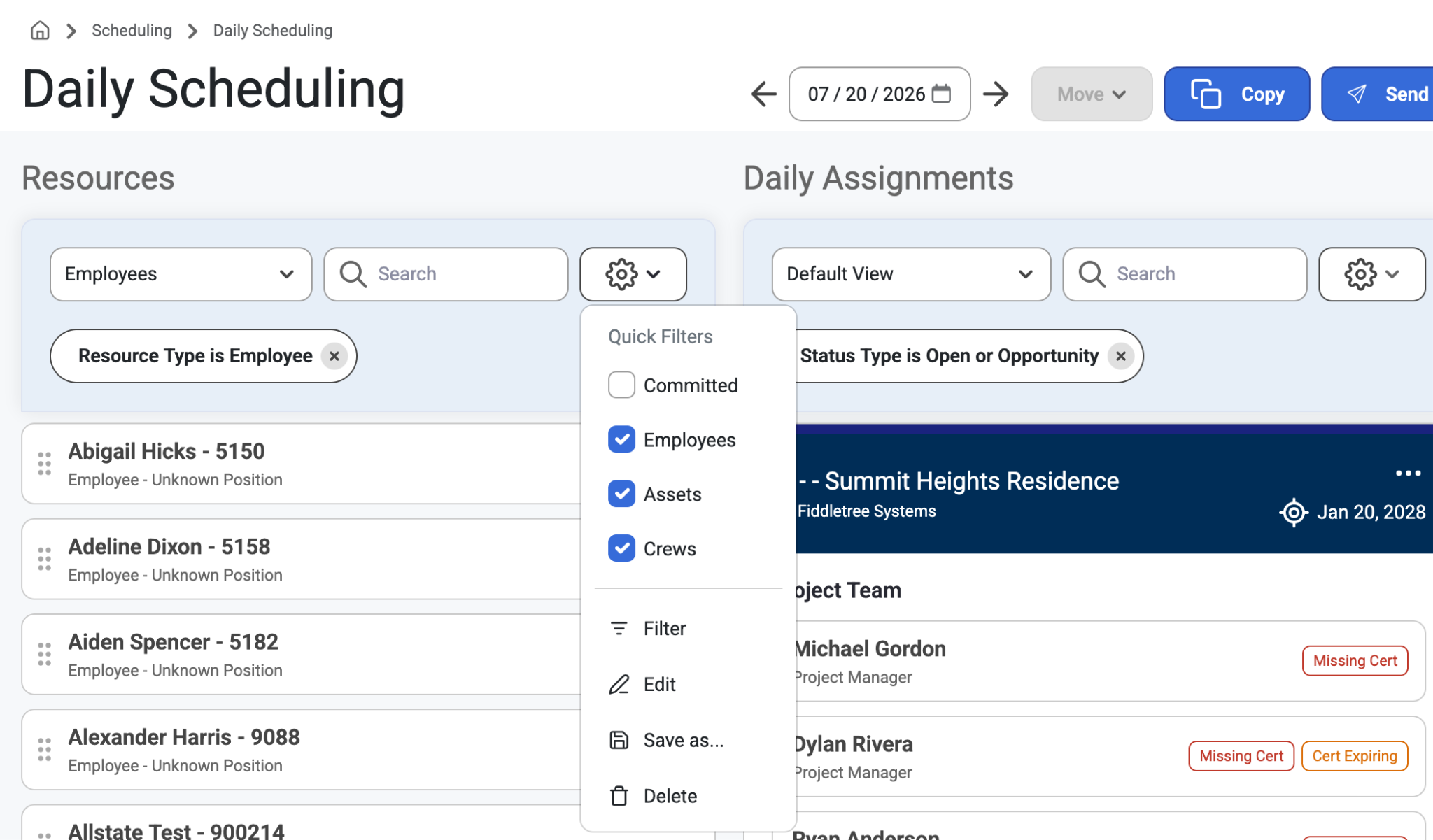The width and height of the screenshot is (1433, 840).
Task: Click the date field 07/20/2026
Action: click(879, 94)
